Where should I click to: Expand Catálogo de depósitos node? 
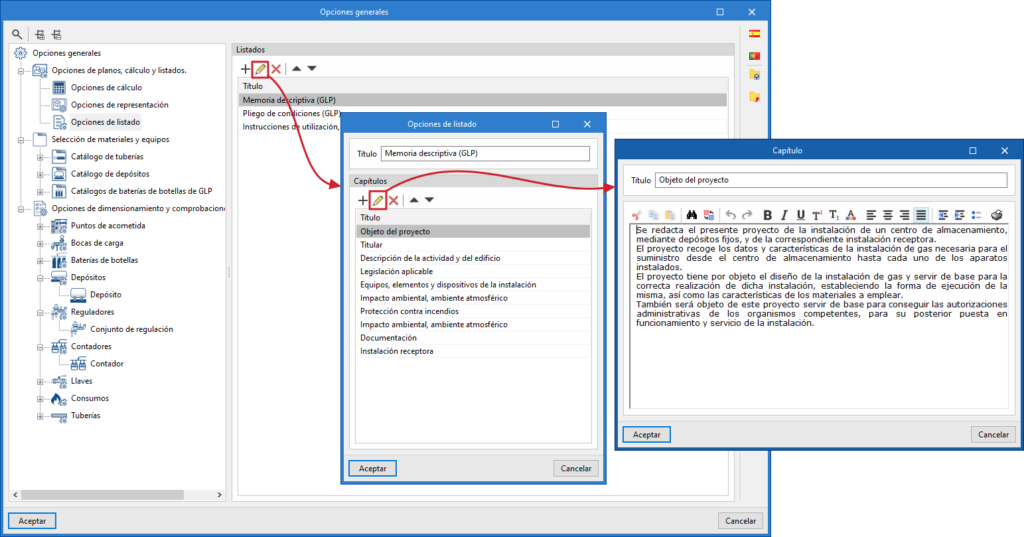tap(40, 174)
